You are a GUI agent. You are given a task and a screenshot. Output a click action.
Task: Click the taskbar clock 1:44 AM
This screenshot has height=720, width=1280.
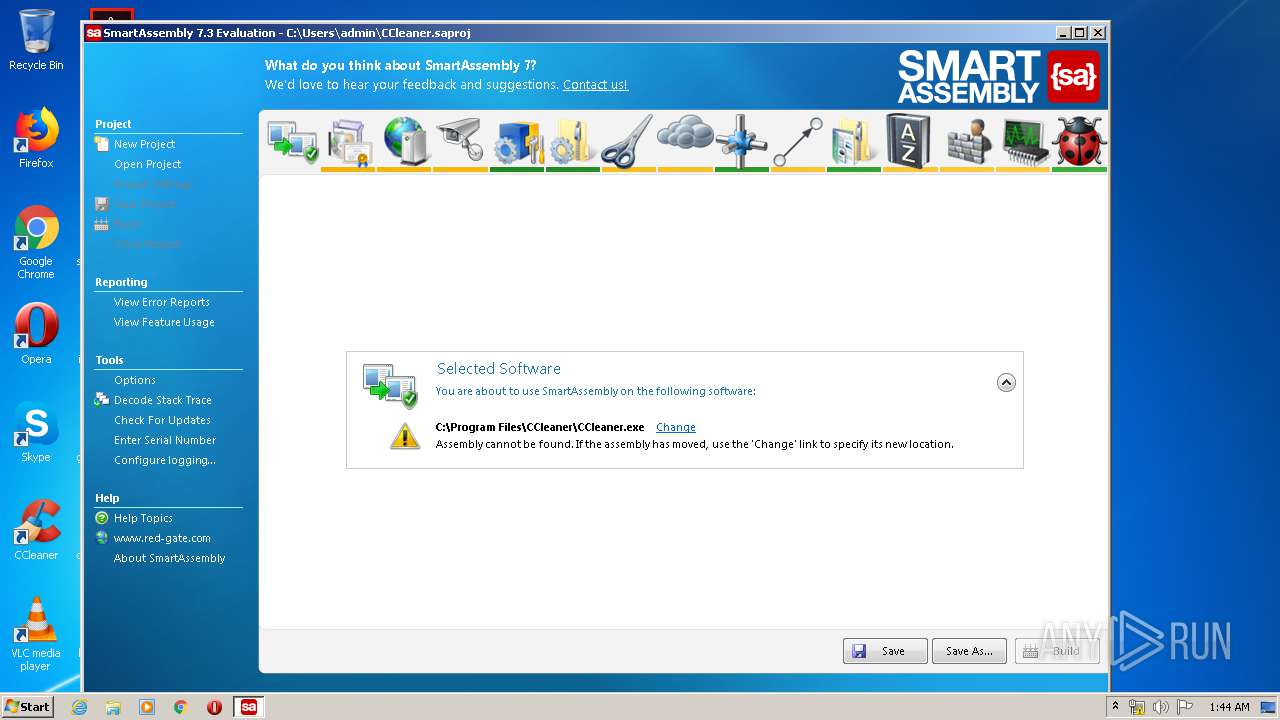coord(1229,707)
